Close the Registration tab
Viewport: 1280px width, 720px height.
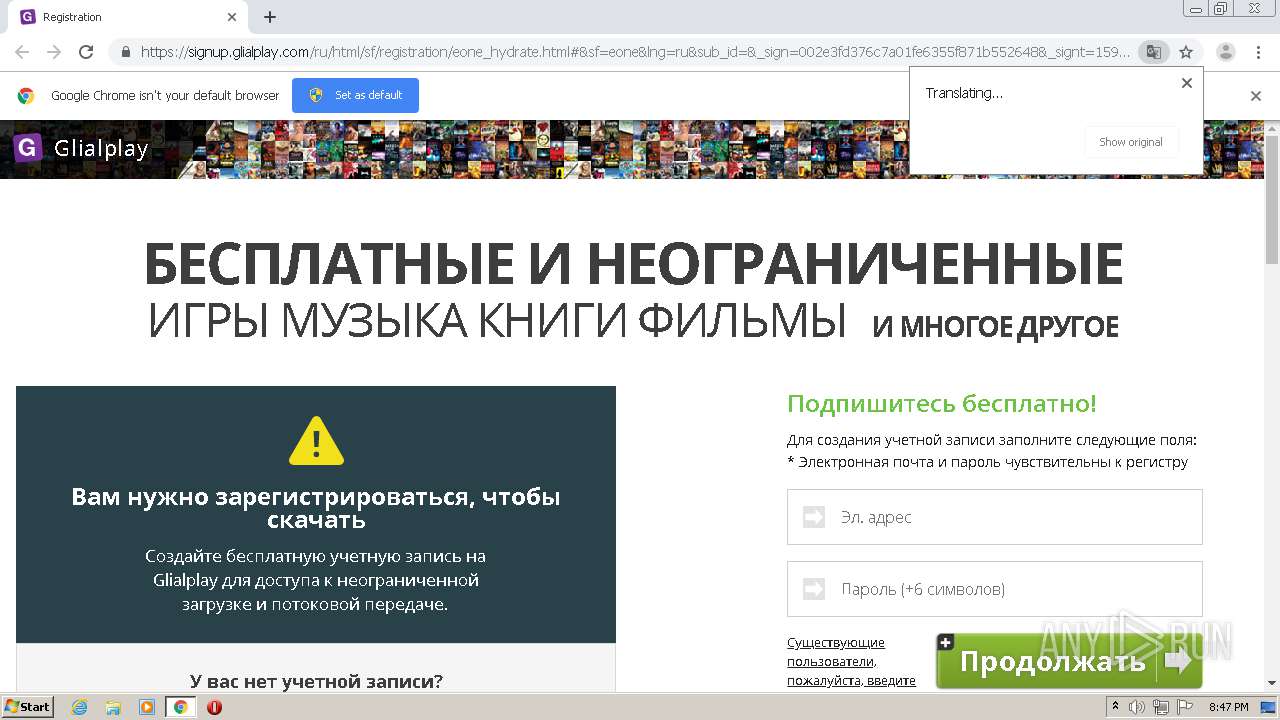232,17
